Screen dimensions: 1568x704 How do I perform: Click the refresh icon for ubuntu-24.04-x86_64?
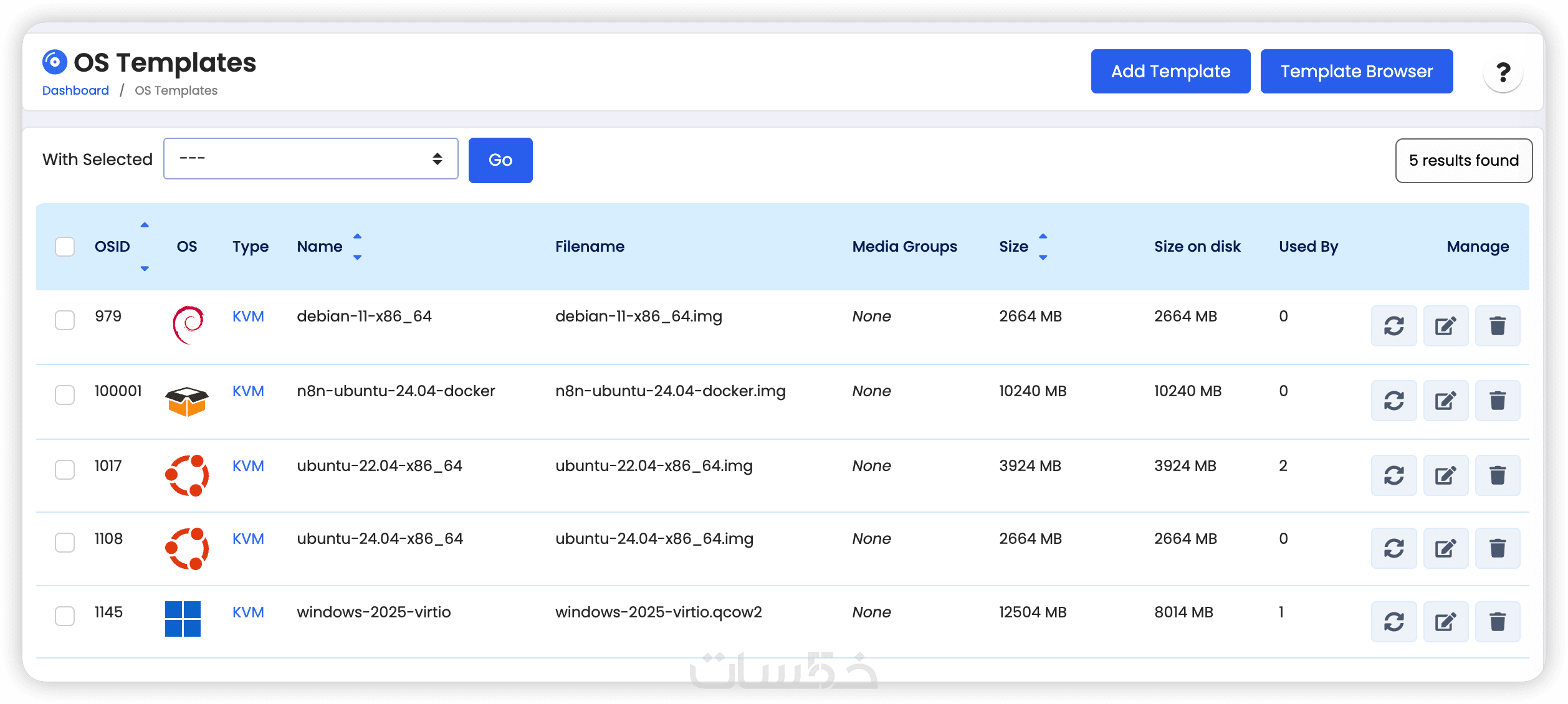click(x=1394, y=548)
